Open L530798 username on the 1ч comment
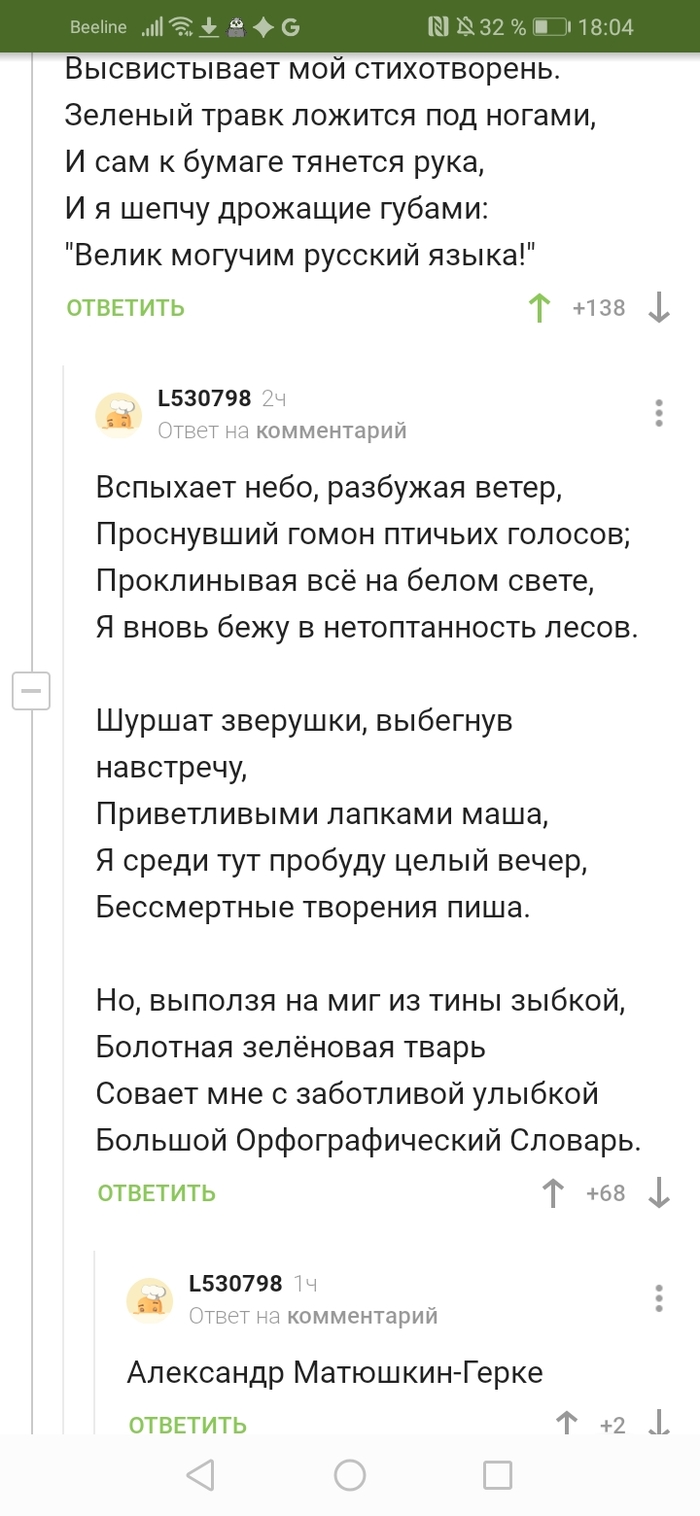 235,1284
